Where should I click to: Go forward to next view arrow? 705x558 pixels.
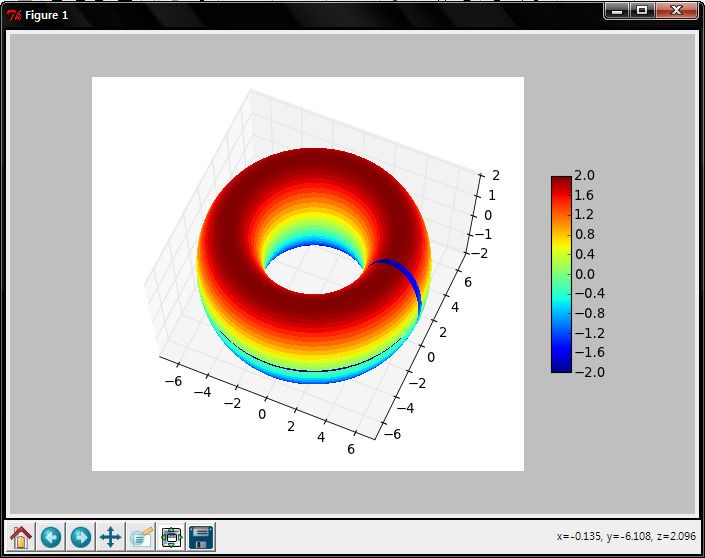coord(81,537)
